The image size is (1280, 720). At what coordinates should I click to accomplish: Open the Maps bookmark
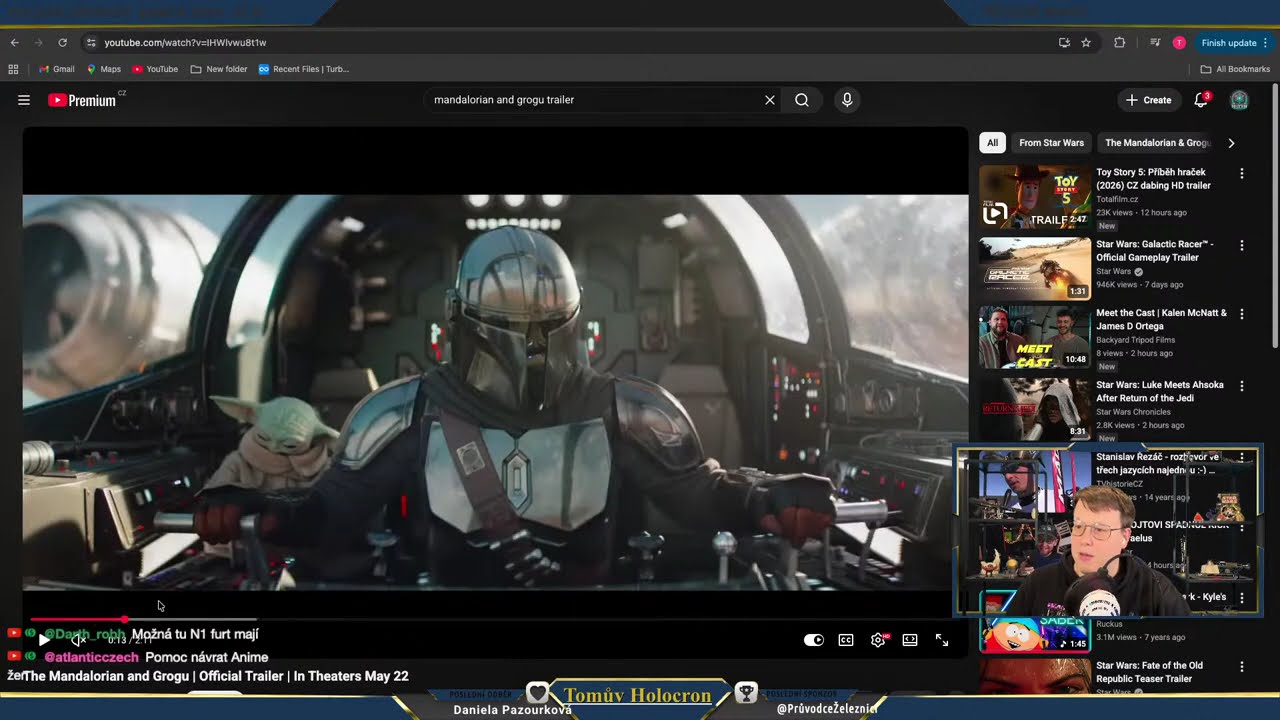(103, 69)
